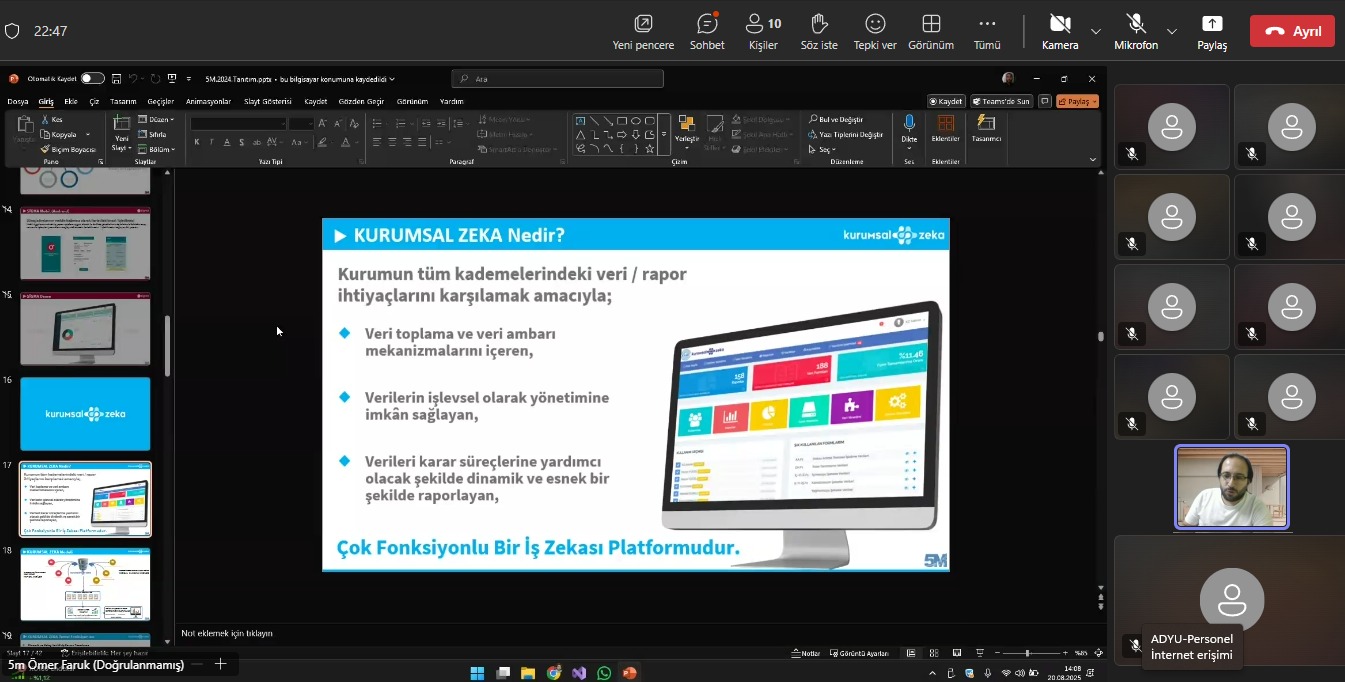
Task: Click in the Ara search box
Action: 557,78
